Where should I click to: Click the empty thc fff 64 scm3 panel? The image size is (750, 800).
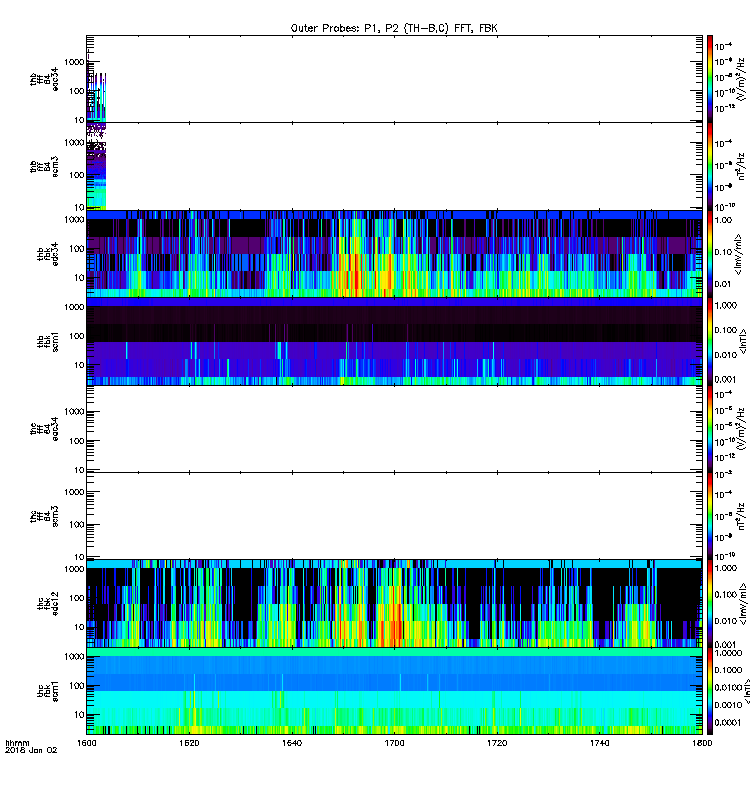click(x=394, y=516)
